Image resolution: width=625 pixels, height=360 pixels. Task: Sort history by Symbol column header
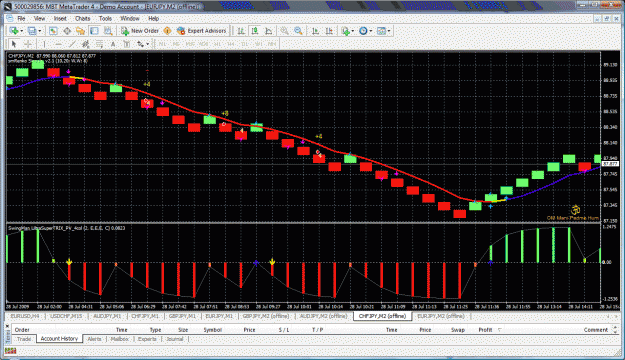coord(212,330)
